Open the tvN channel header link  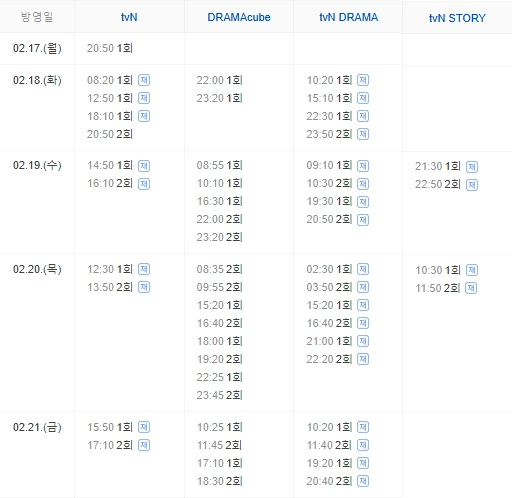pos(129,17)
